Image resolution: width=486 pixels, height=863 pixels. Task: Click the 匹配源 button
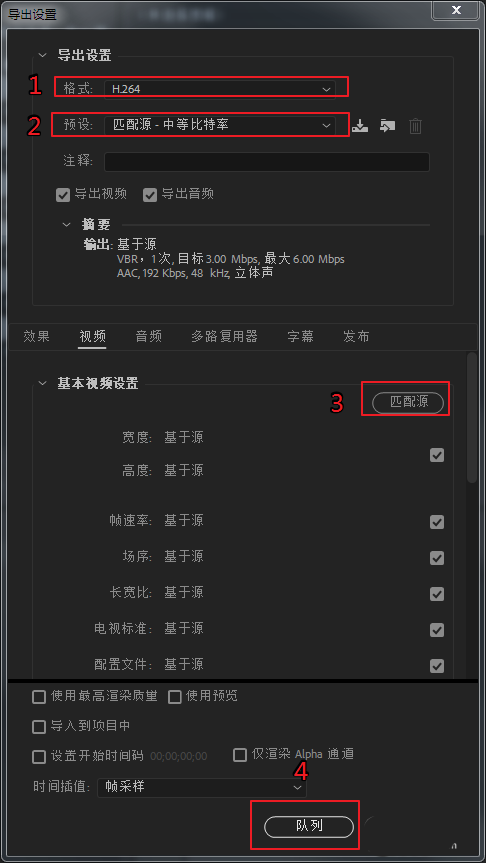(408, 402)
